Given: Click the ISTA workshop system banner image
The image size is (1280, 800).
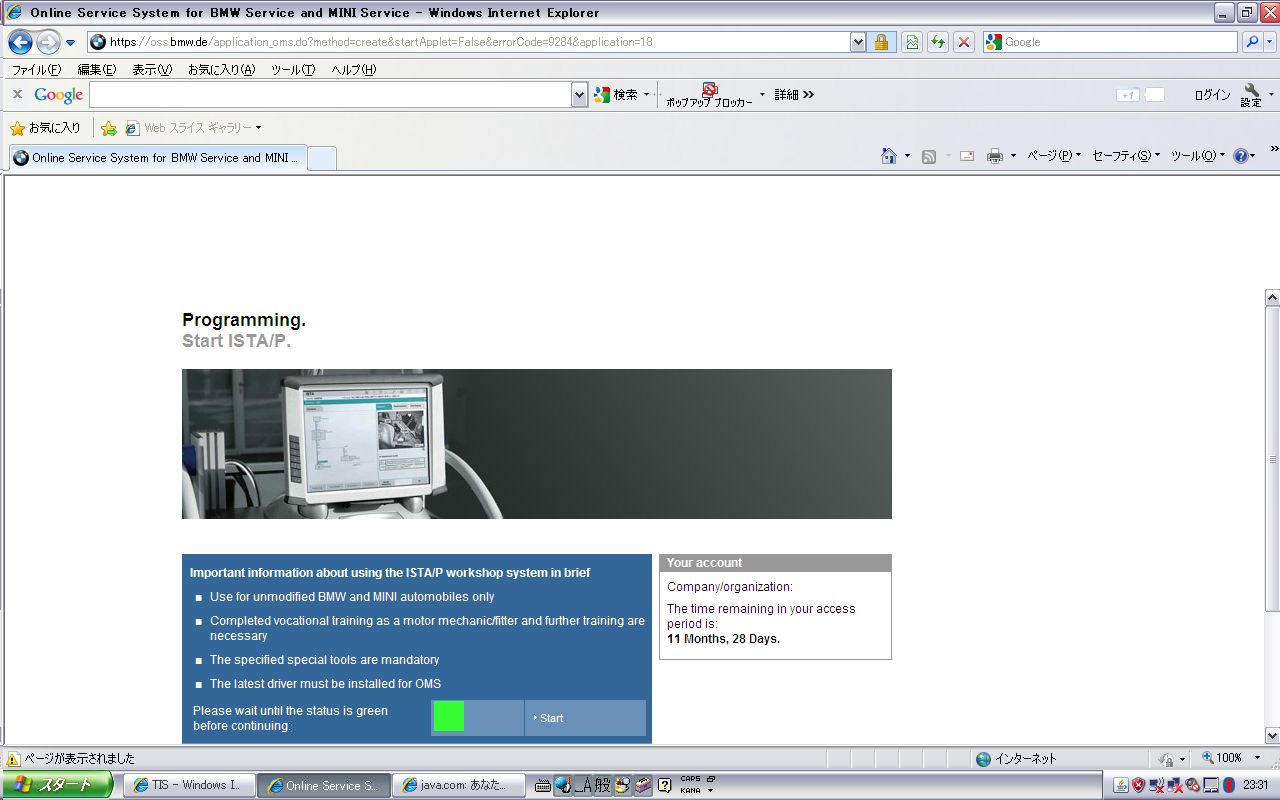Looking at the screenshot, I should point(537,444).
